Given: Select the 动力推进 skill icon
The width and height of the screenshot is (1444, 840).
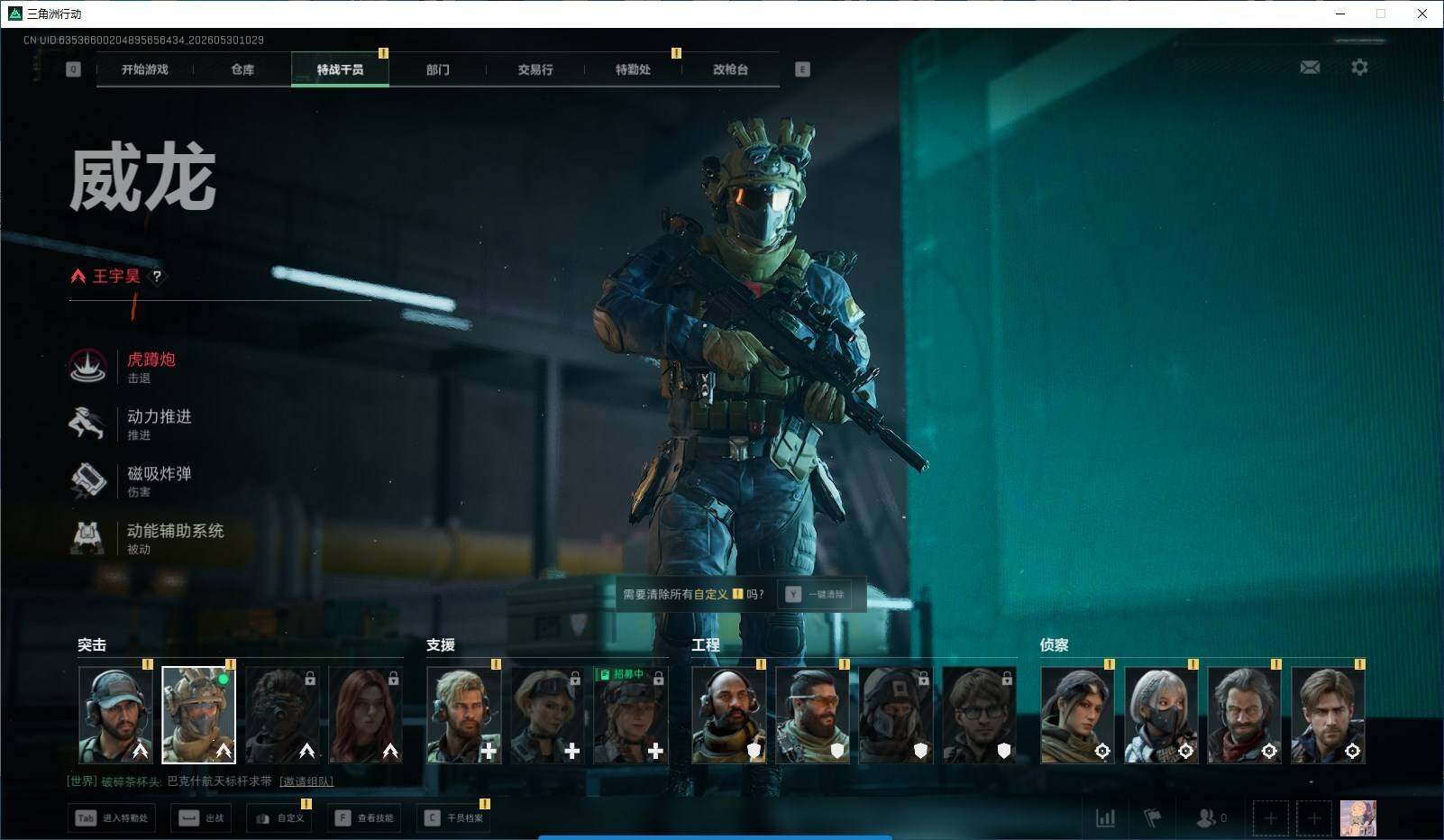Looking at the screenshot, I should tap(87, 423).
